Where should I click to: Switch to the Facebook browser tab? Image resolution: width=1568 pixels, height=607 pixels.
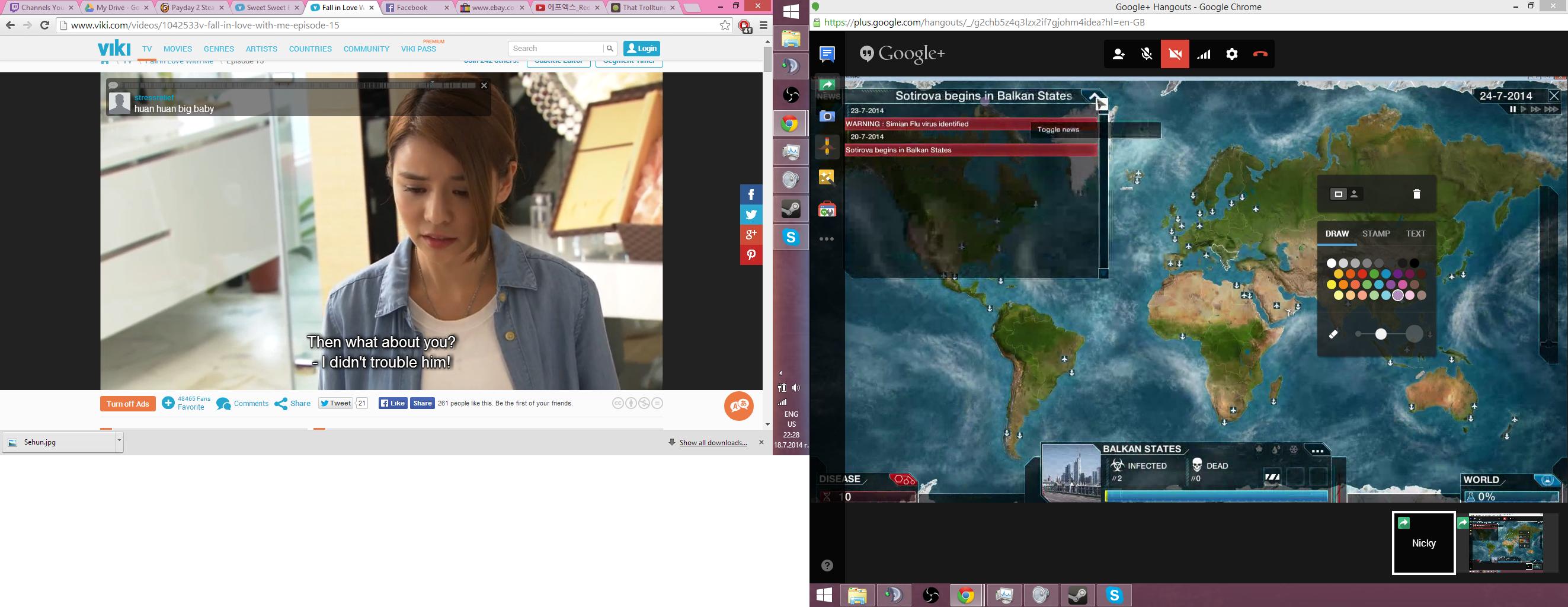click(x=417, y=8)
